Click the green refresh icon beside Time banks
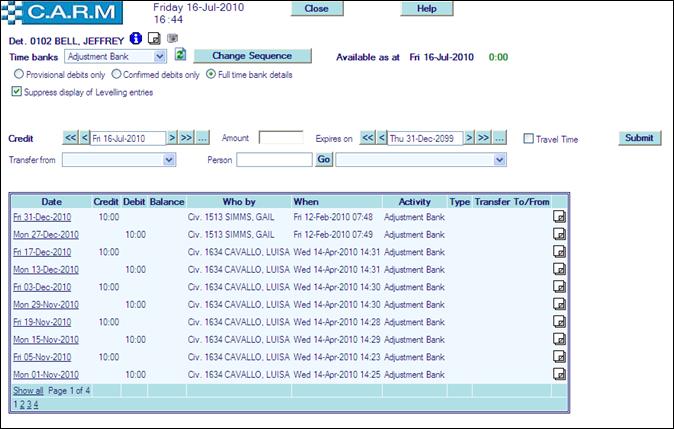 181,55
